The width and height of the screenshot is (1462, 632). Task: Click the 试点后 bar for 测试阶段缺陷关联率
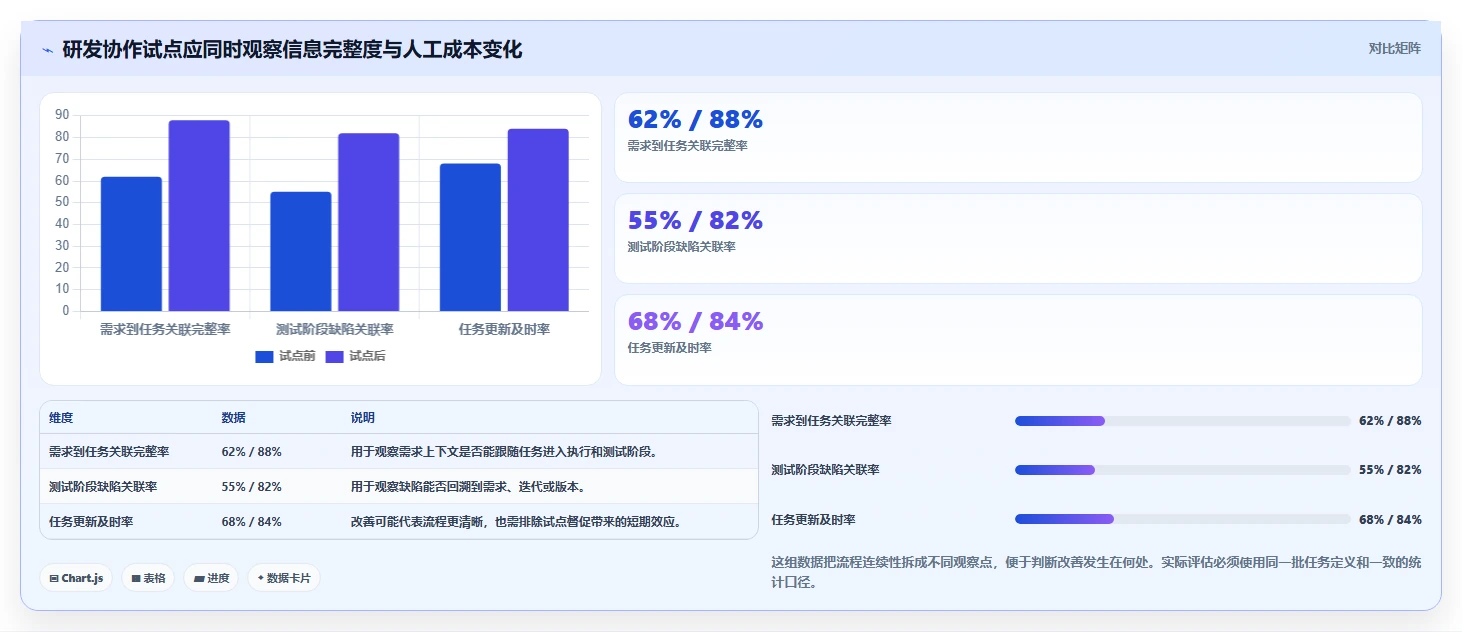coord(369,222)
